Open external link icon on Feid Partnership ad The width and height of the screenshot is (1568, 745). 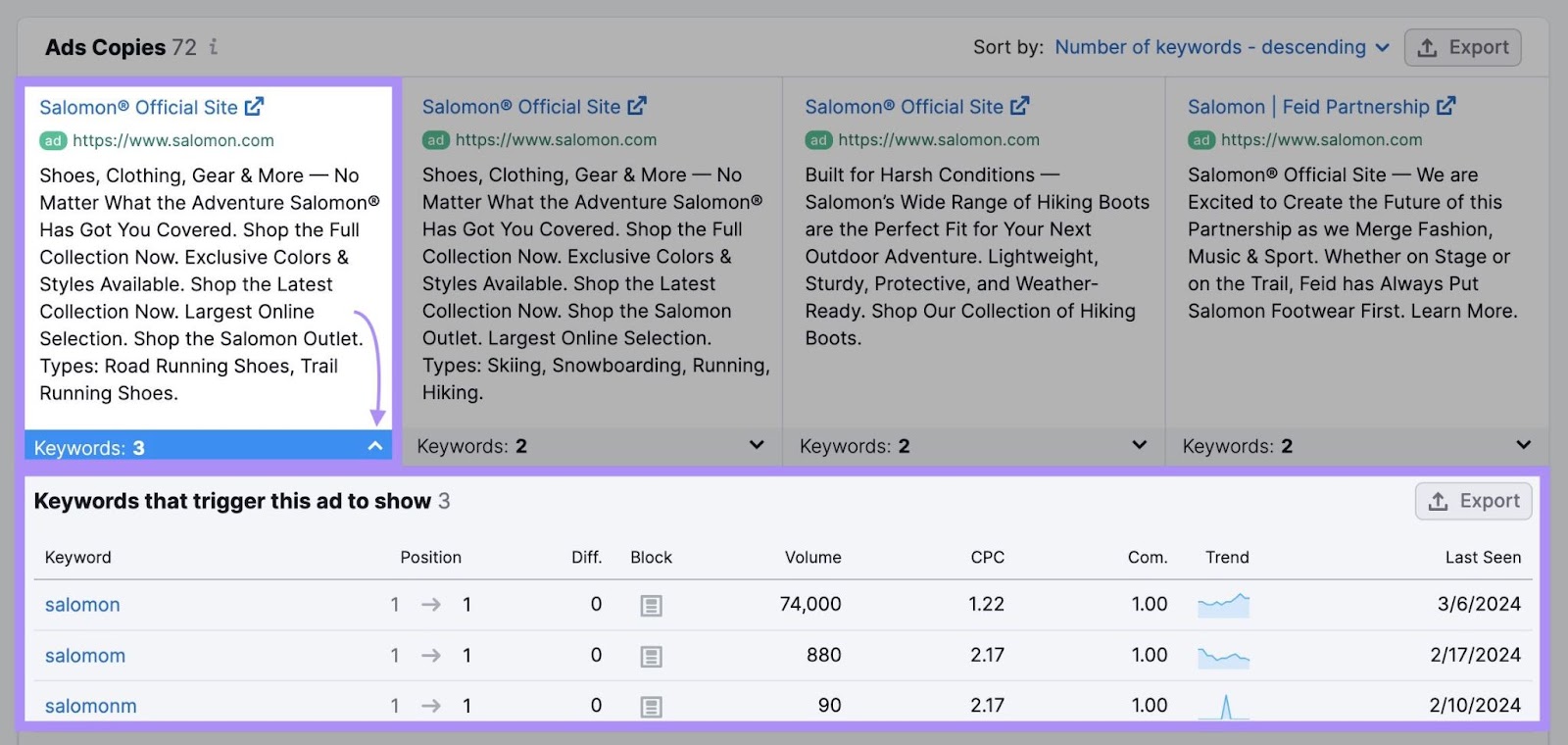pos(1446,106)
